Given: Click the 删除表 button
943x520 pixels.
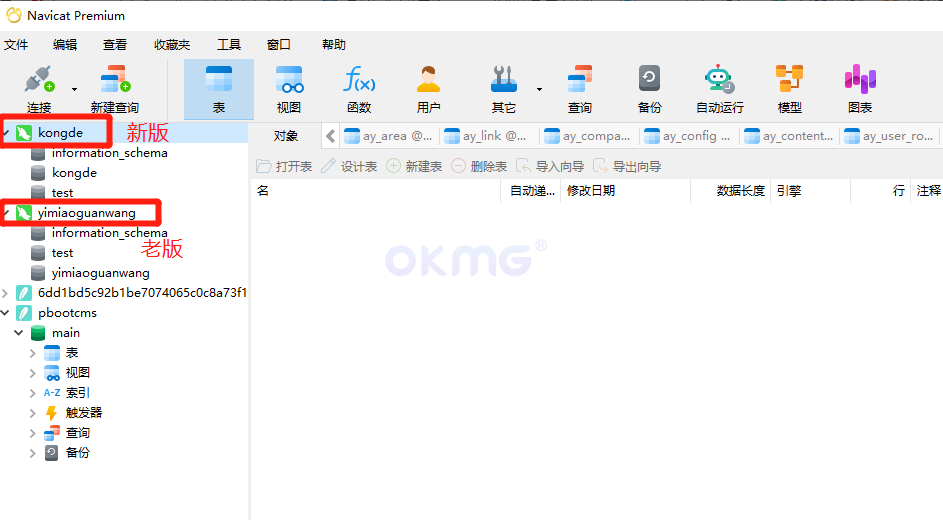Looking at the screenshot, I should point(479,166).
